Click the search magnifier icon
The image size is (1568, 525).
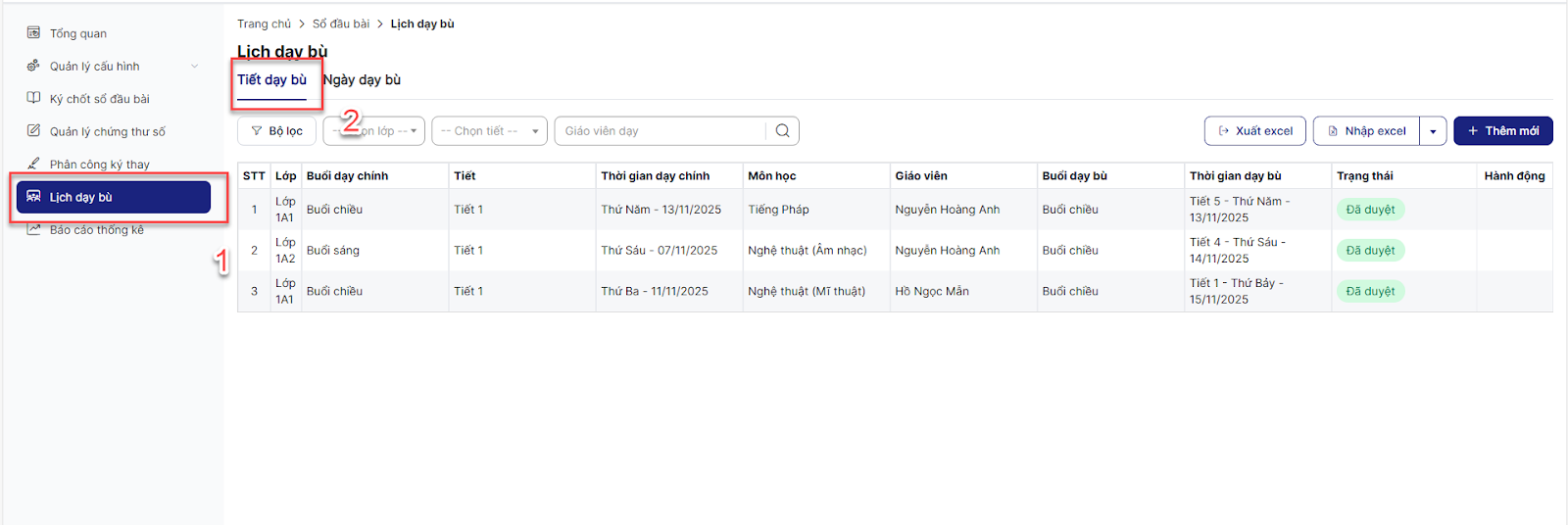point(782,131)
